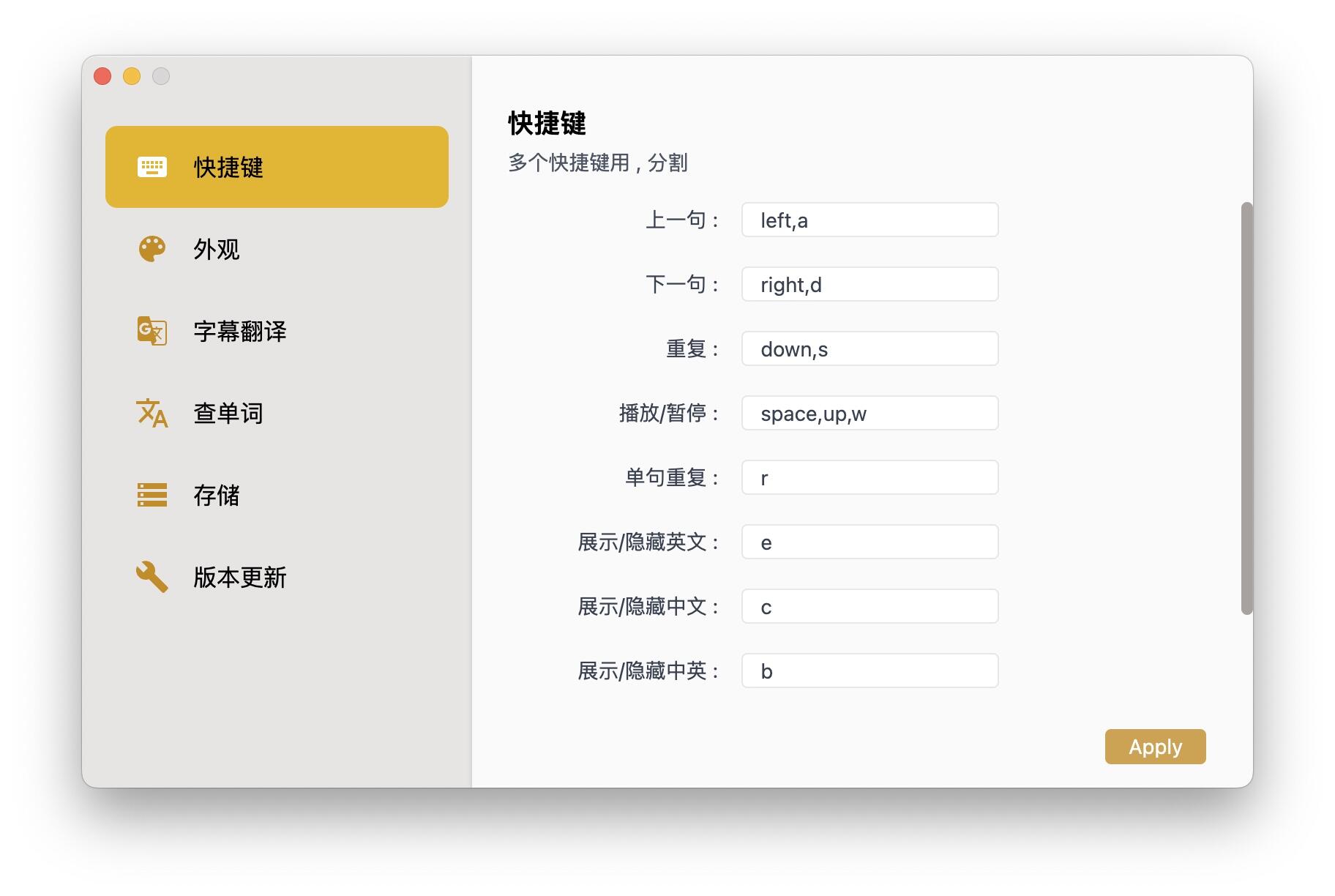The height and width of the screenshot is (896, 1335).
Task: Select the keyboard icon beside 快捷键
Action: click(152, 167)
